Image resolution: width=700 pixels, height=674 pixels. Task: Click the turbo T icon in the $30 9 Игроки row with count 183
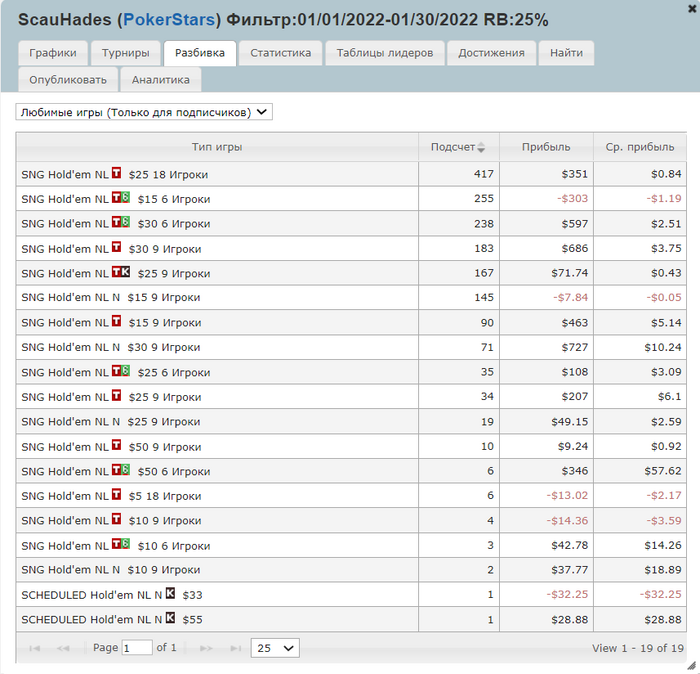point(116,247)
